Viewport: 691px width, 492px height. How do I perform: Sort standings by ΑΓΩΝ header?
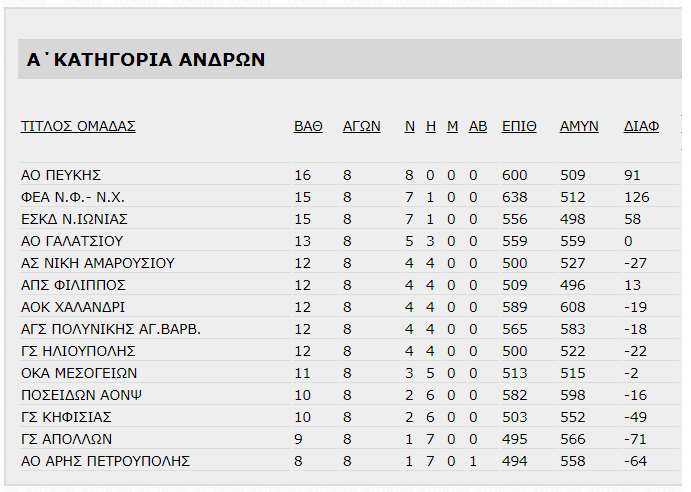(x=361, y=127)
